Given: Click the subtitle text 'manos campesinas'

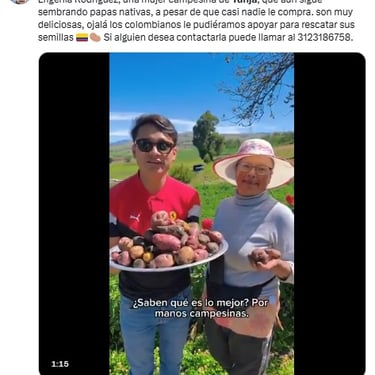Looking at the screenshot, I should pyautogui.click(x=202, y=314).
